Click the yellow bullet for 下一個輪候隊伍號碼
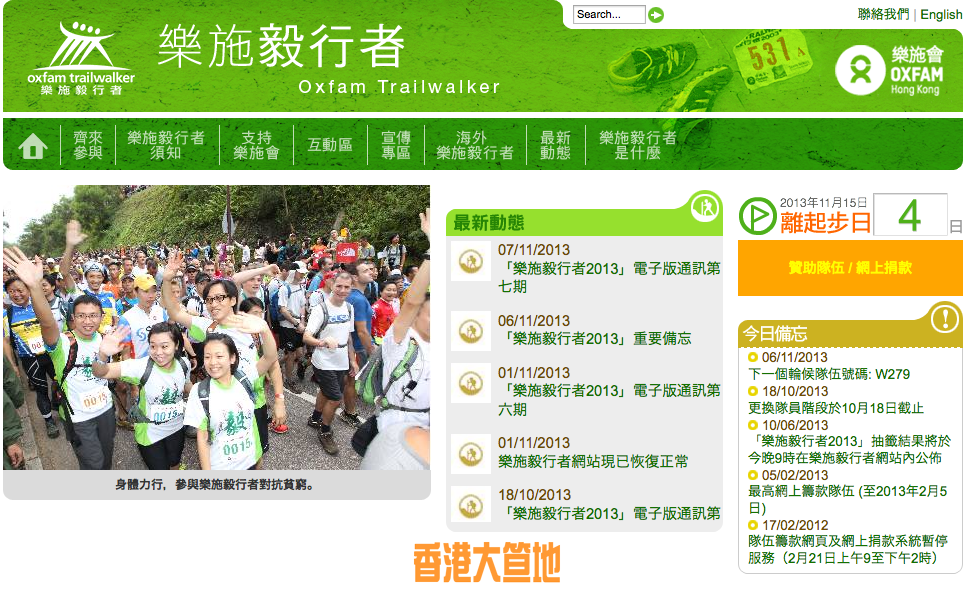This screenshot has height=590, width=975. click(x=753, y=357)
